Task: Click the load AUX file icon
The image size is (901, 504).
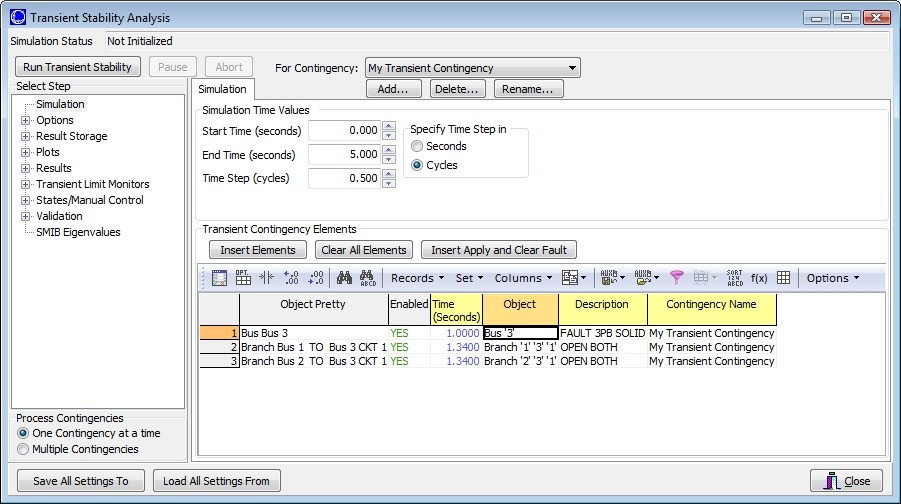Action: click(646, 278)
